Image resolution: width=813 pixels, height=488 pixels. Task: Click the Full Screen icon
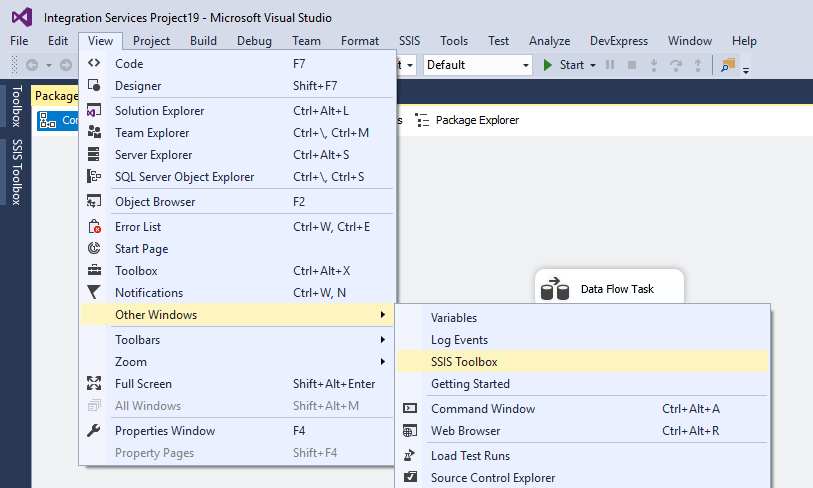point(94,383)
